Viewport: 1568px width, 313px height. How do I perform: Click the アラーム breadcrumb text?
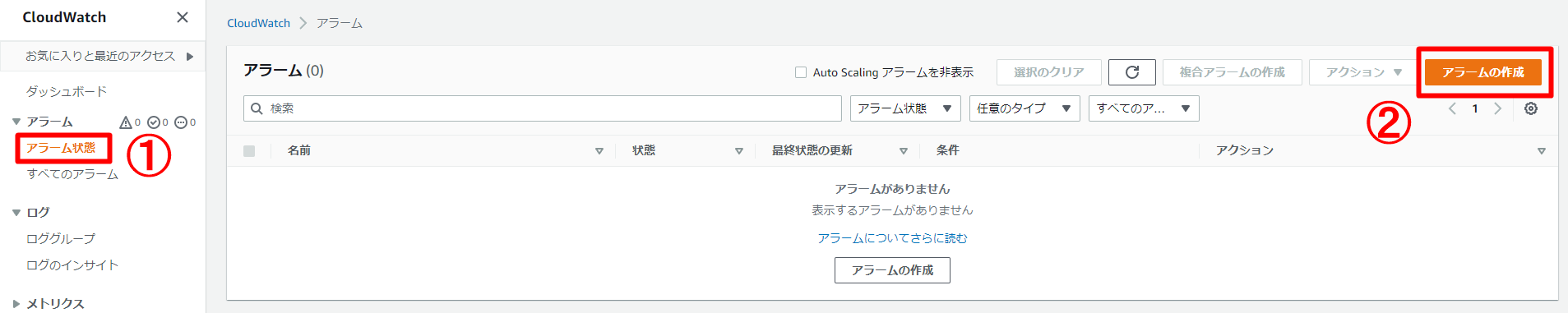click(340, 23)
